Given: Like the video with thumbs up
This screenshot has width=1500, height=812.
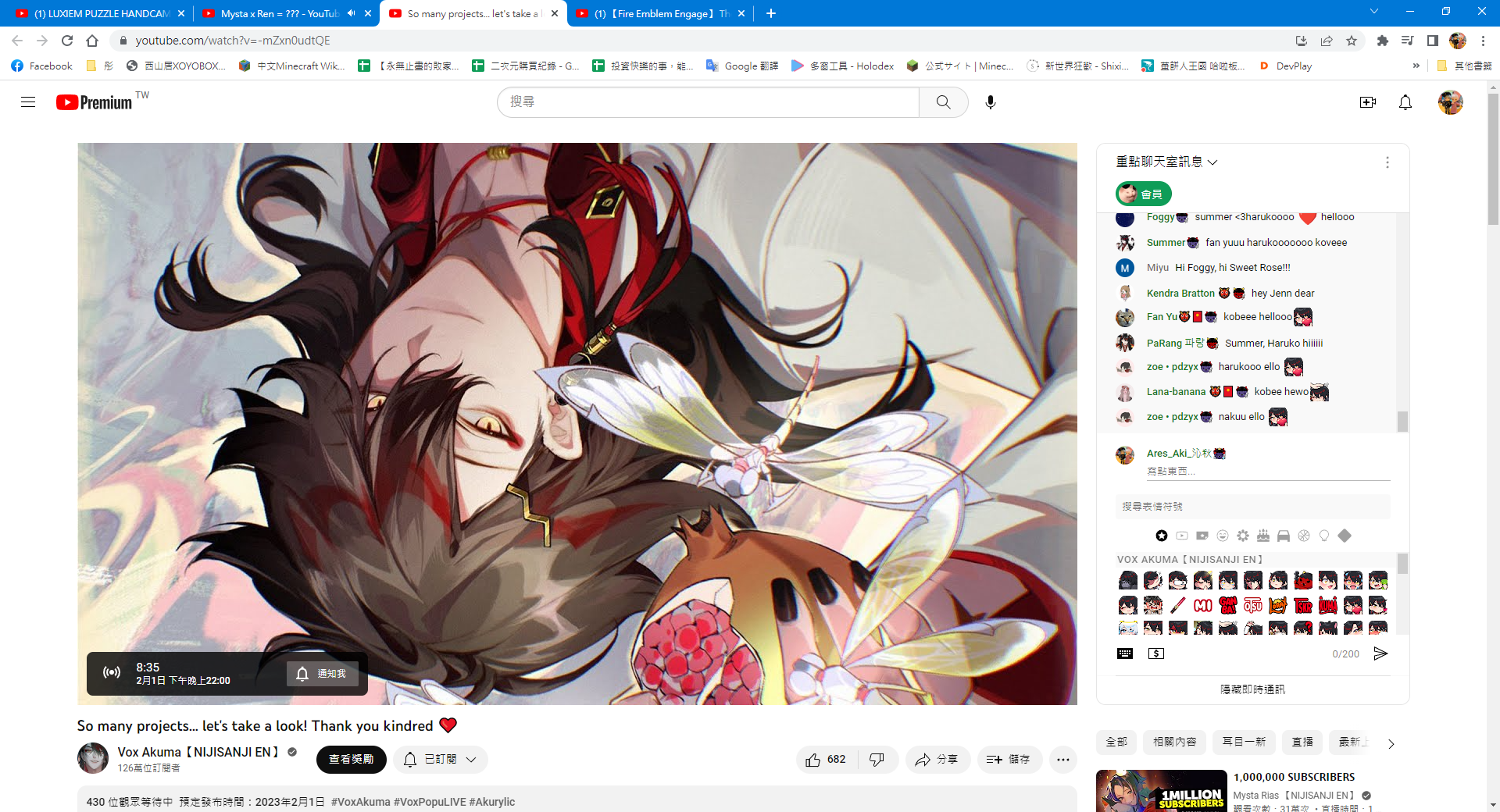Looking at the screenshot, I should coord(826,760).
